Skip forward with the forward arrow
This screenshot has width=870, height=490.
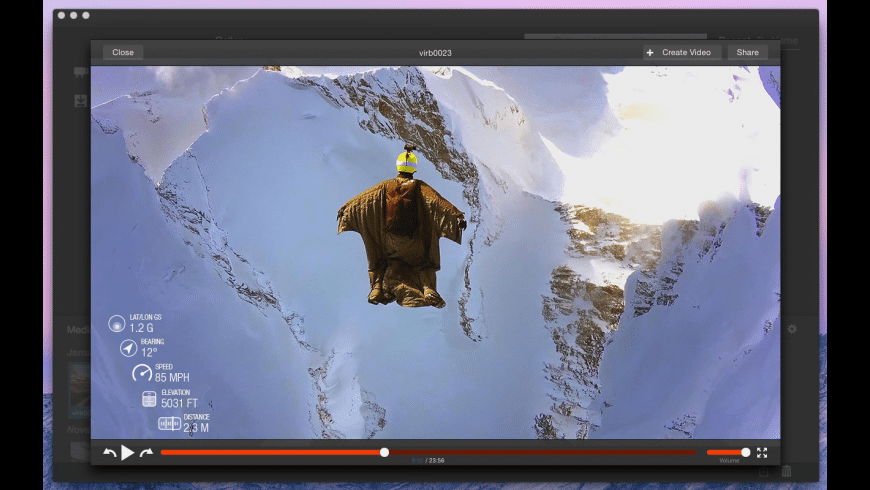tap(146, 453)
